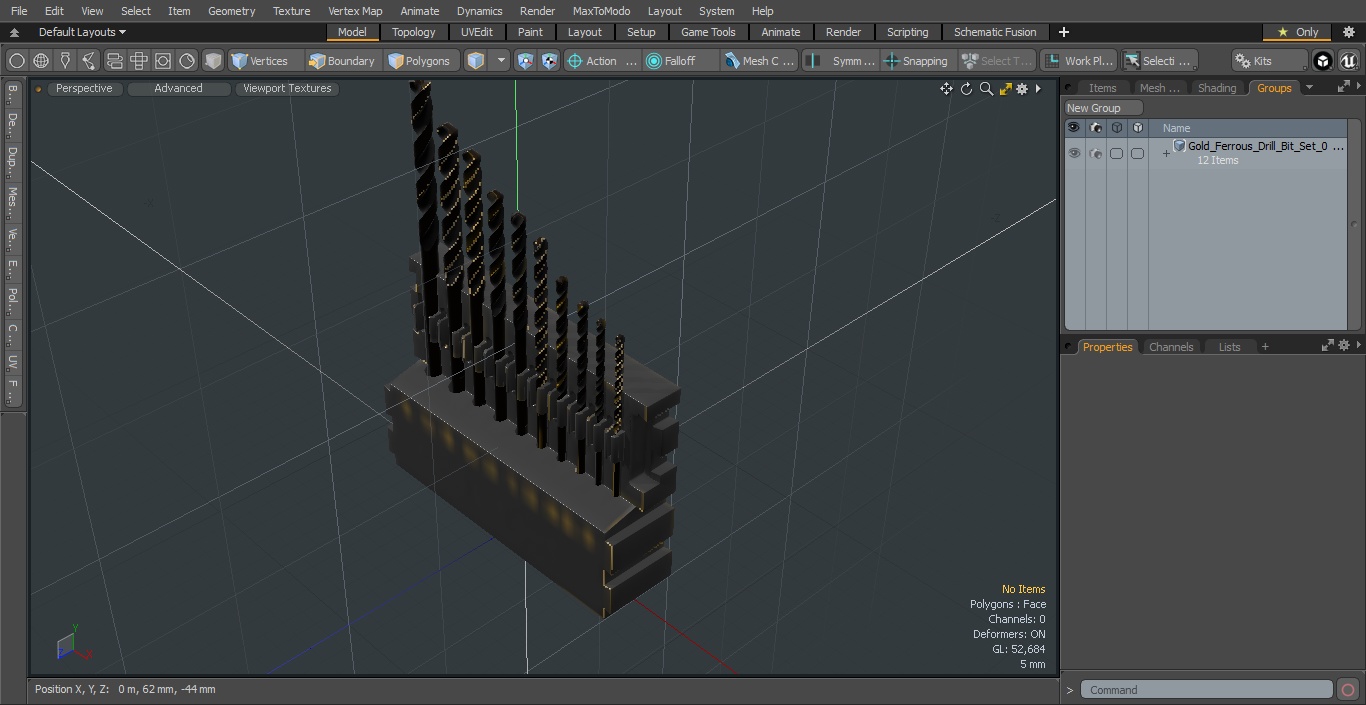Open layout settings gear at top right

(1348, 32)
